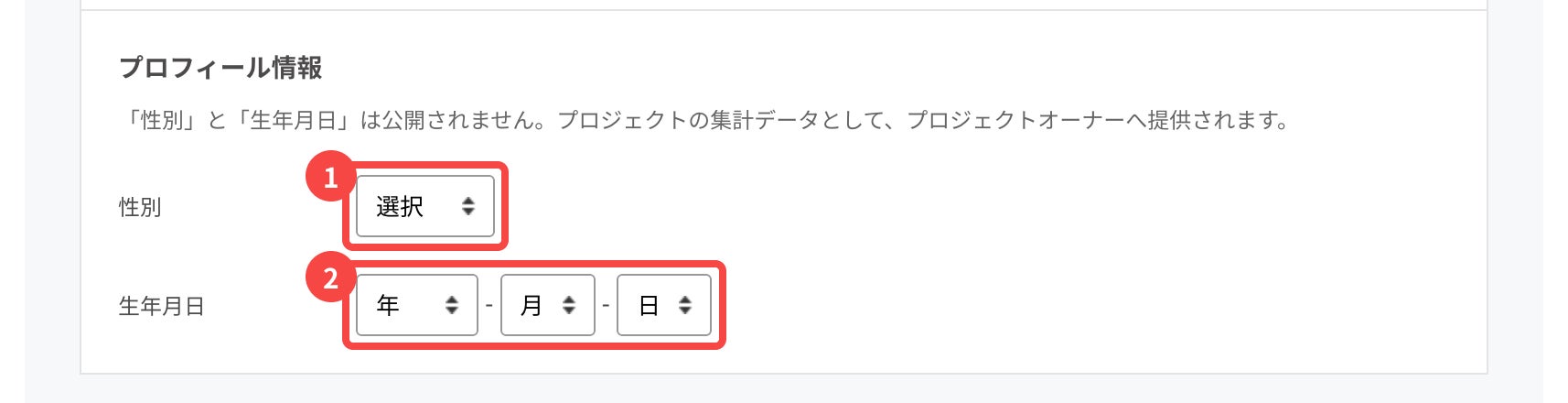Expand the 月 birth month dropdown
Image resolution: width=1568 pixels, height=403 pixels.
547,305
